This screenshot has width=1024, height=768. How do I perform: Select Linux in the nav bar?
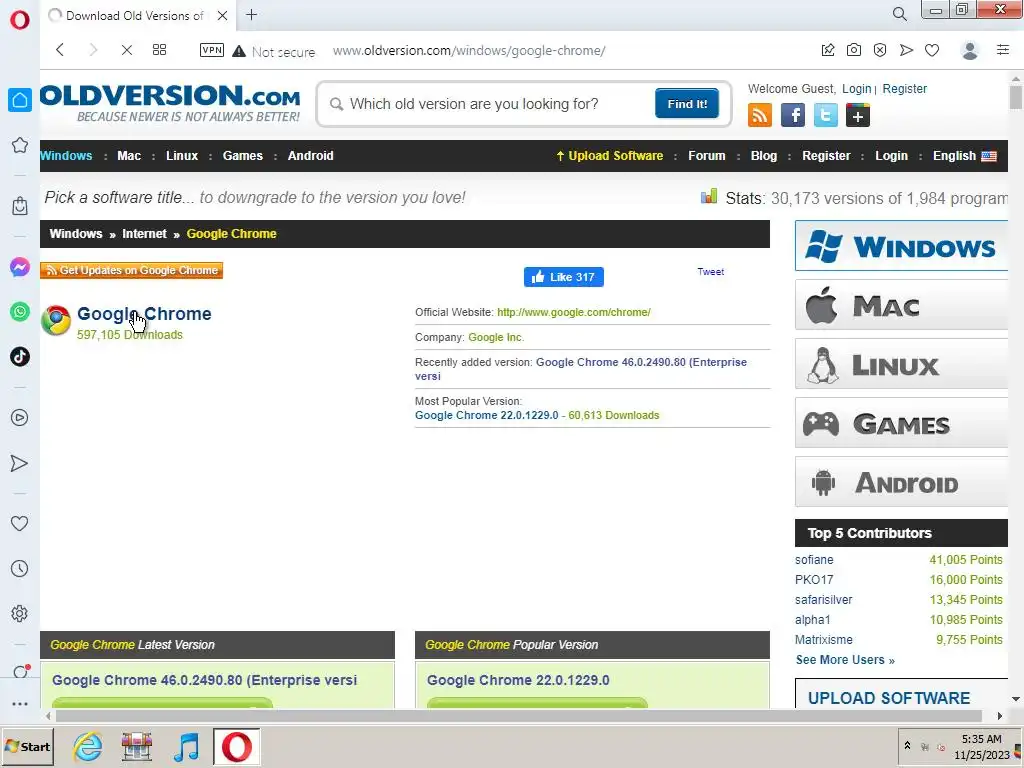(x=182, y=155)
